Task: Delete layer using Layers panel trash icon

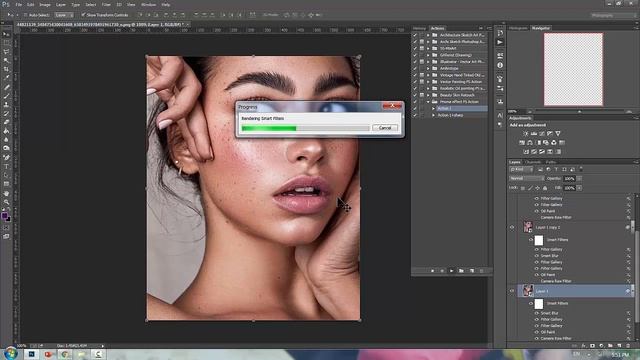Action: click(628, 346)
